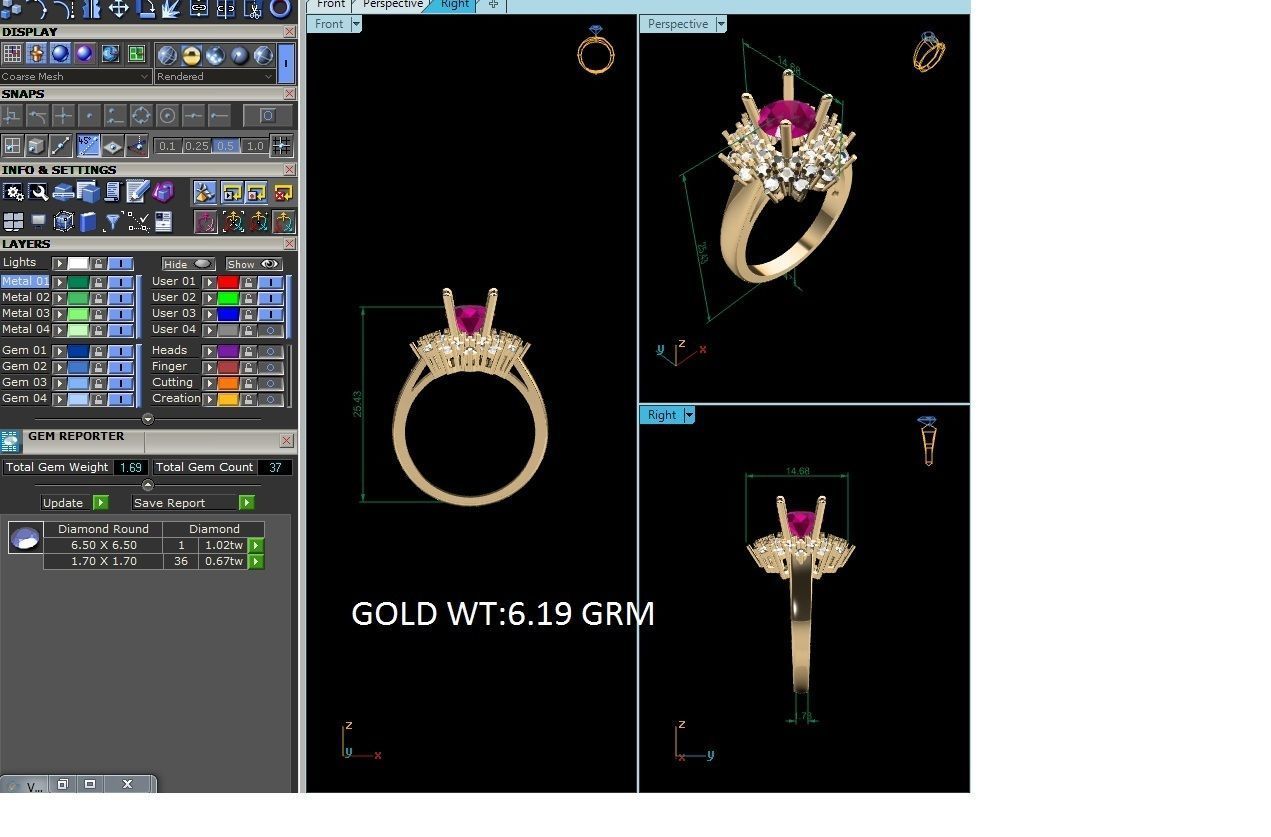Toggle visibility of User 04 layer

tap(270, 330)
